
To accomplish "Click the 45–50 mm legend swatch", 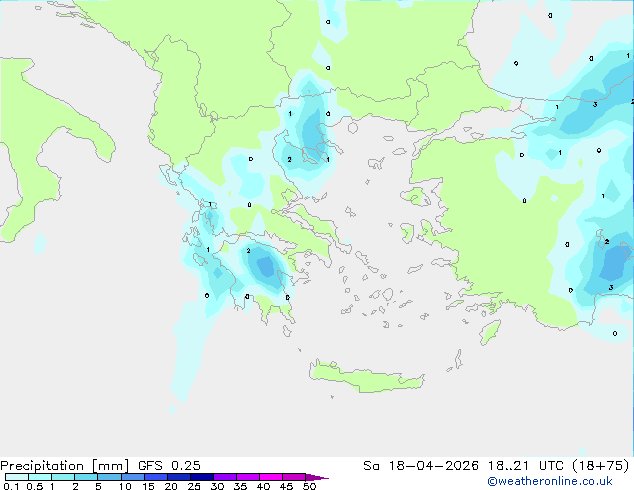I will click(x=294, y=477).
